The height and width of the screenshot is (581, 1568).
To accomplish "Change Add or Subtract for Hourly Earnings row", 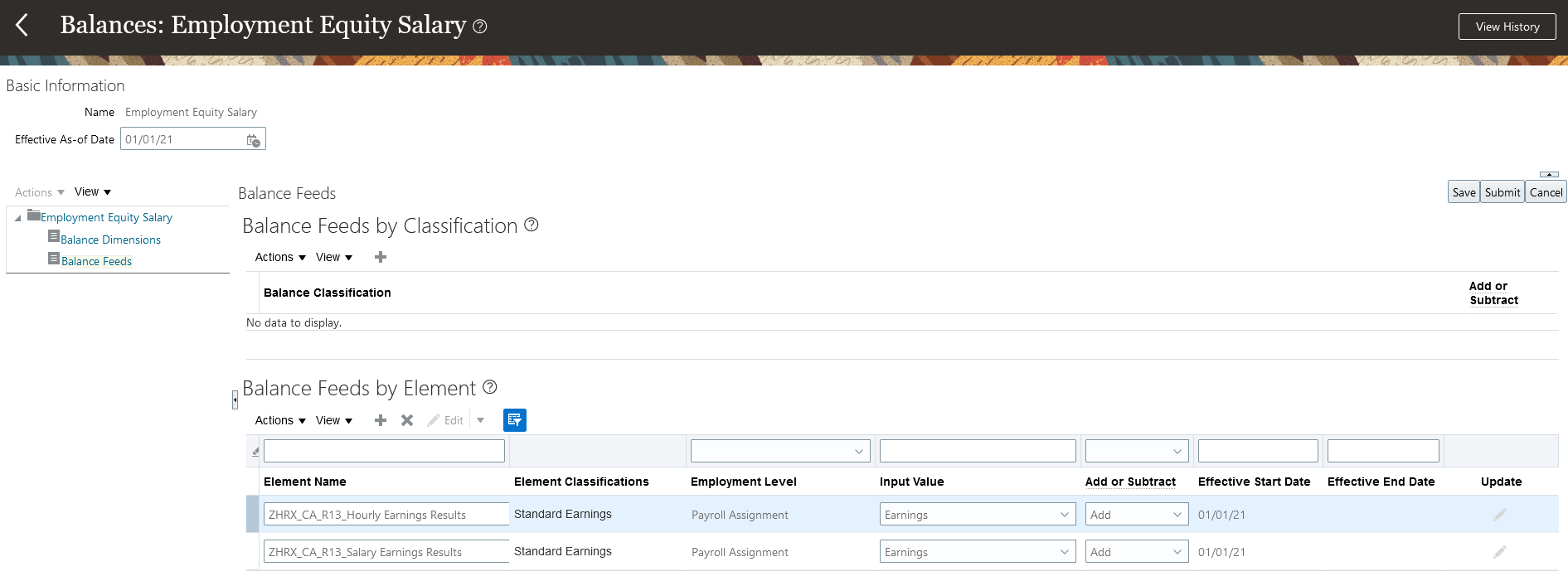I will (x=1137, y=515).
